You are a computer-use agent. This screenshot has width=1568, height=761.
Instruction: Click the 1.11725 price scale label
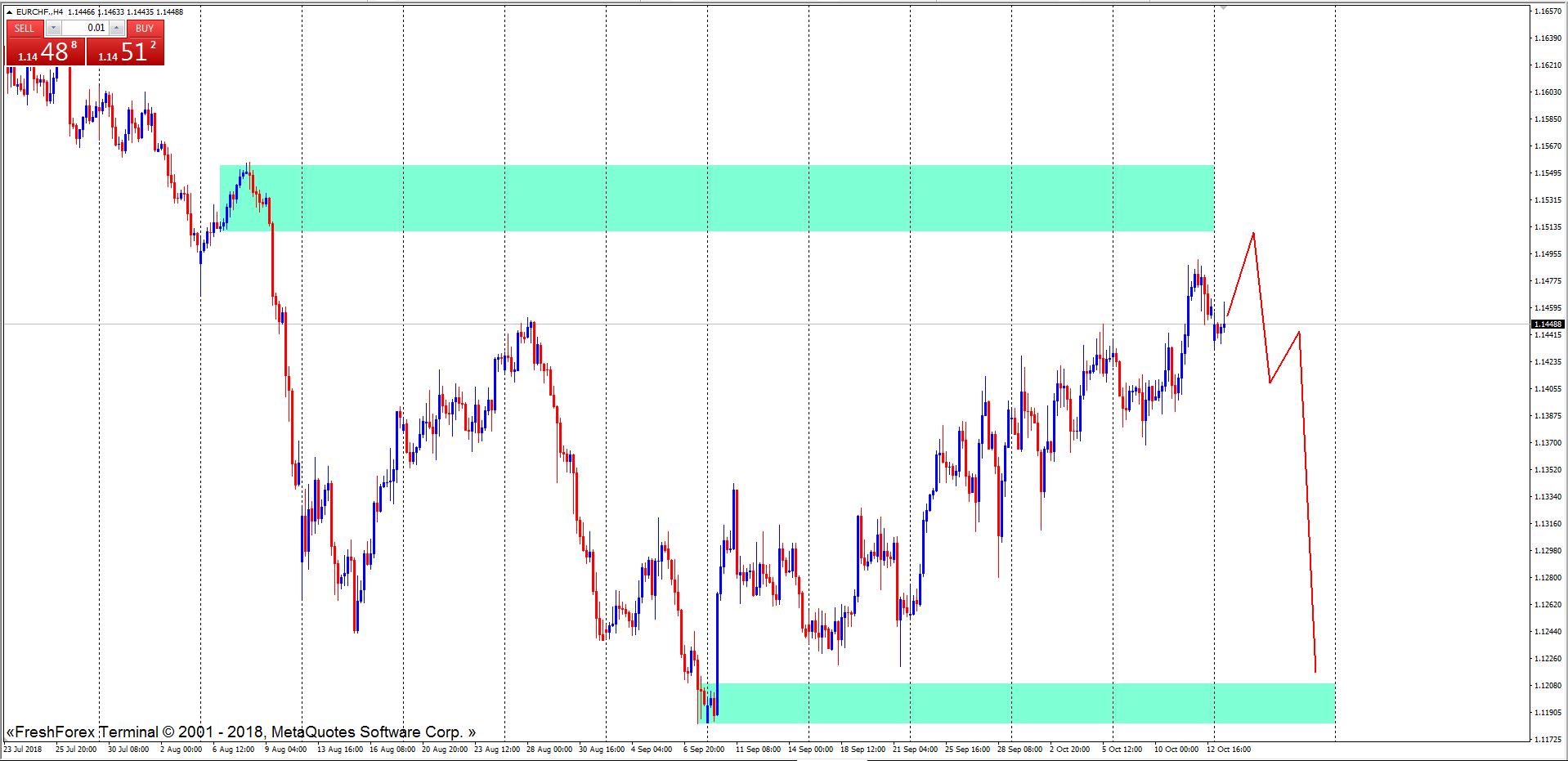1548,740
